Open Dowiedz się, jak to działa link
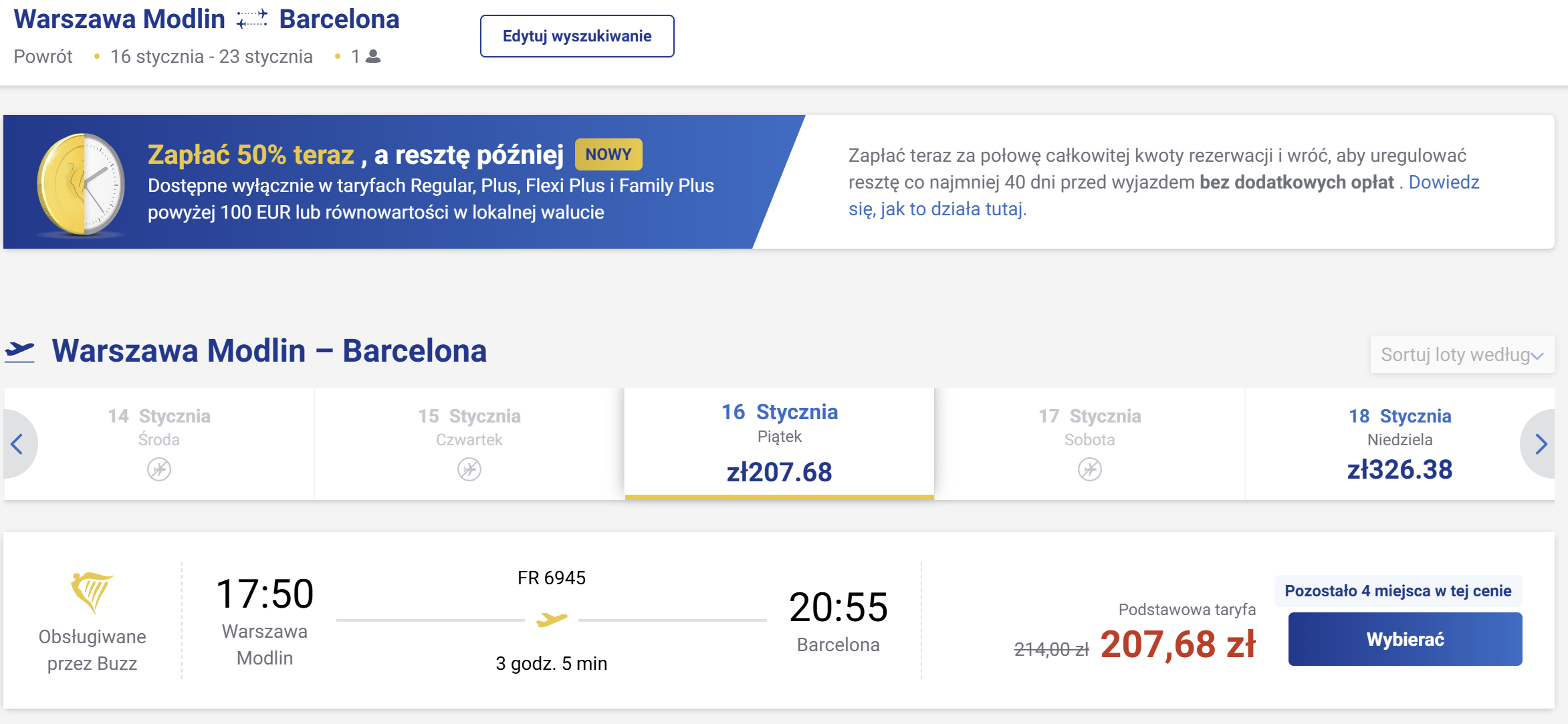1568x724 pixels. tap(1164, 195)
